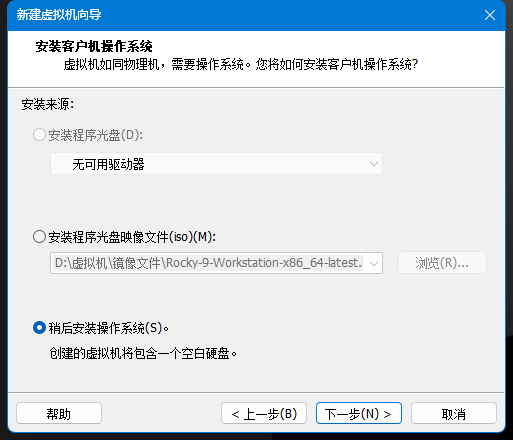Cancel the wizard with 取消

[454, 413]
